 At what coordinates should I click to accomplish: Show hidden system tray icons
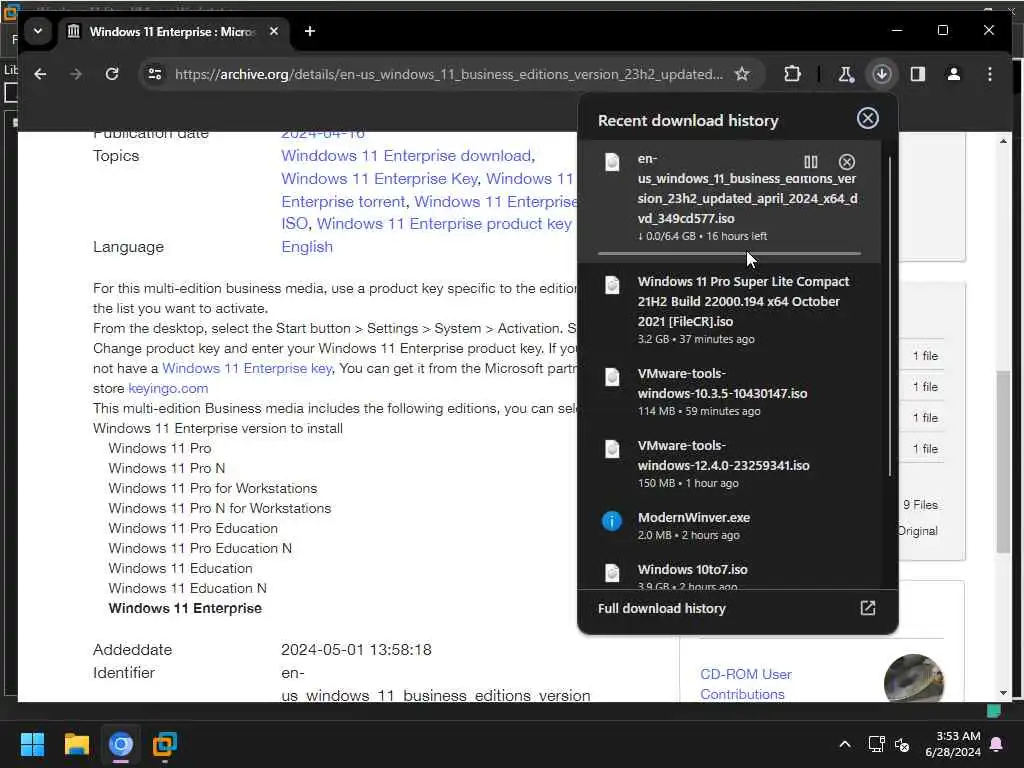point(844,744)
